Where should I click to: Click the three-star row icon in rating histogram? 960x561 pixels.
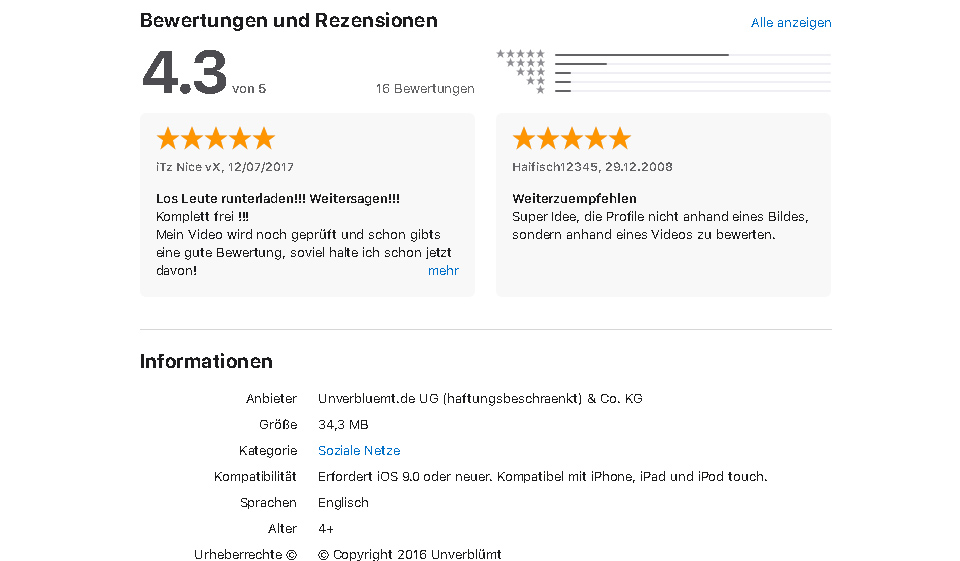tap(530, 72)
